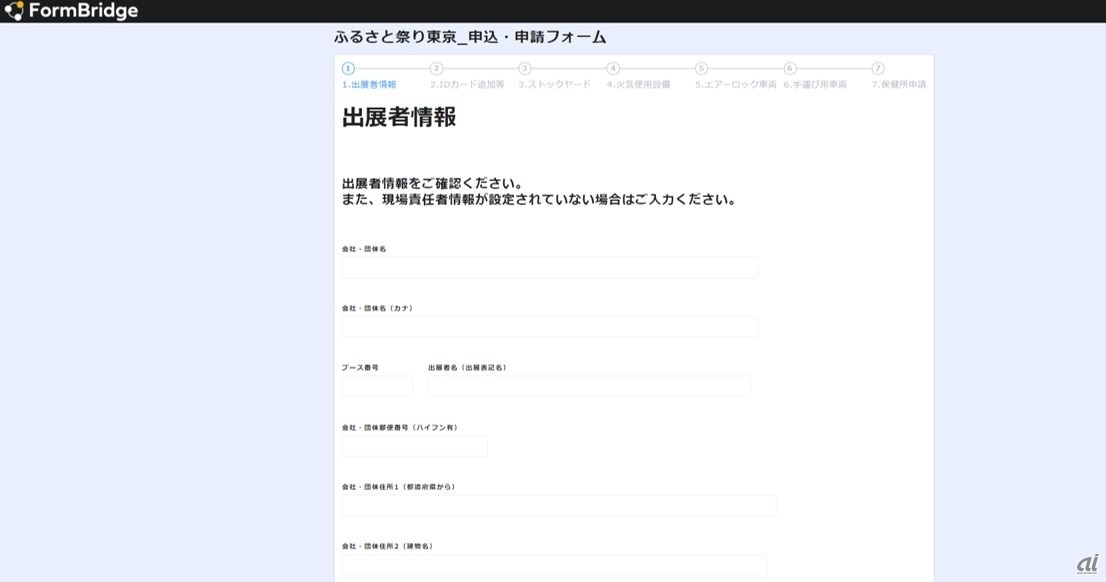Click the FormBridge logo icon
Viewport: 1106px width, 582px height.
click(x=15, y=11)
